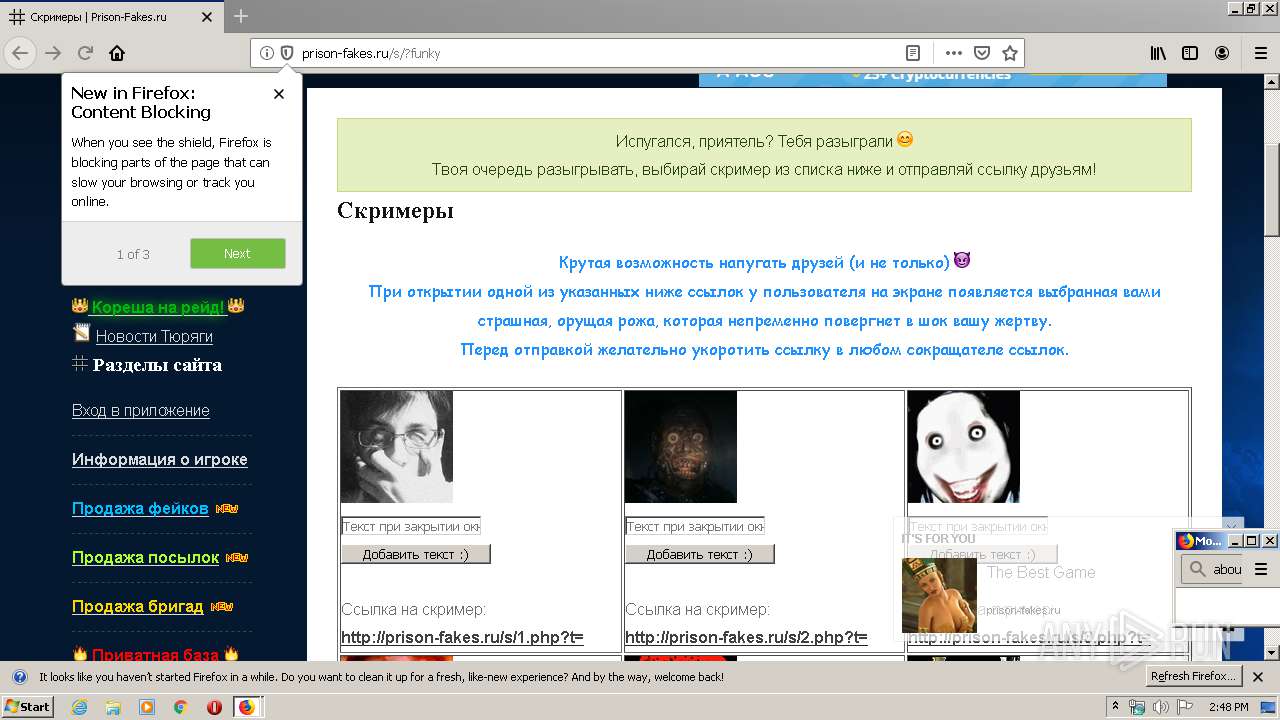Open the content blocking shield icon
This screenshot has height=720, width=1280.
tap(287, 53)
